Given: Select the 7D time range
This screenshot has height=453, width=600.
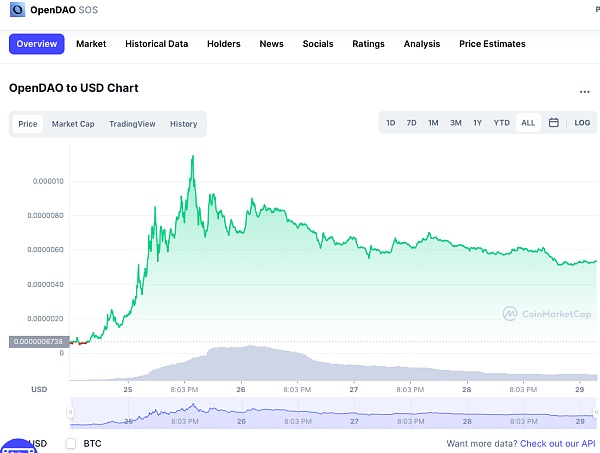Looking at the screenshot, I should [x=411, y=123].
